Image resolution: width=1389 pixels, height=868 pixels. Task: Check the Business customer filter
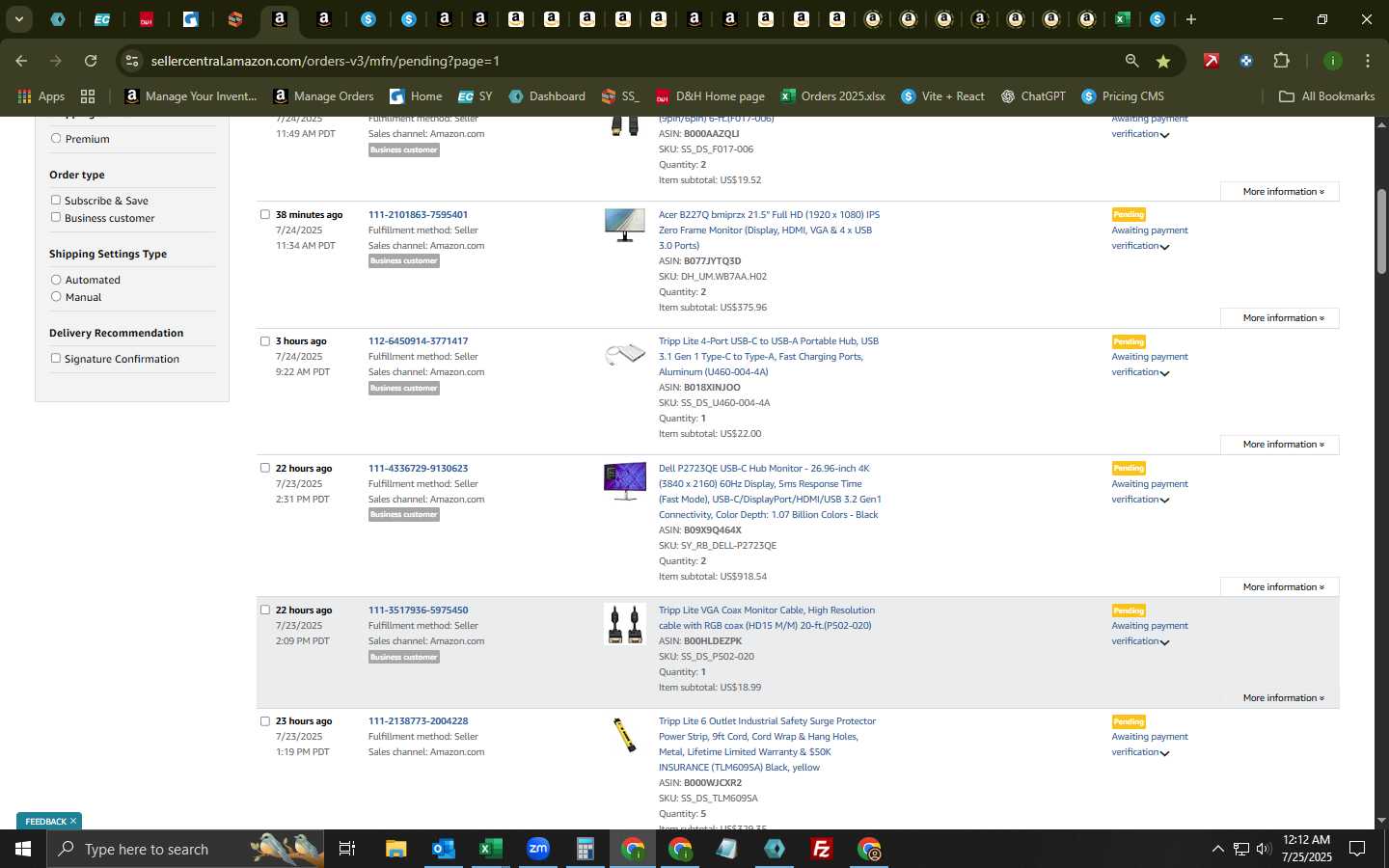coord(56,217)
